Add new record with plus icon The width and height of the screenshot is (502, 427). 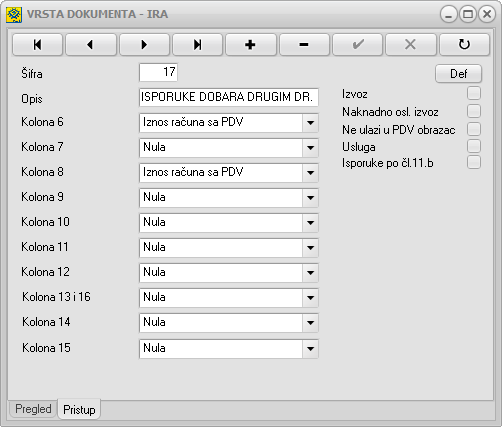(251, 44)
